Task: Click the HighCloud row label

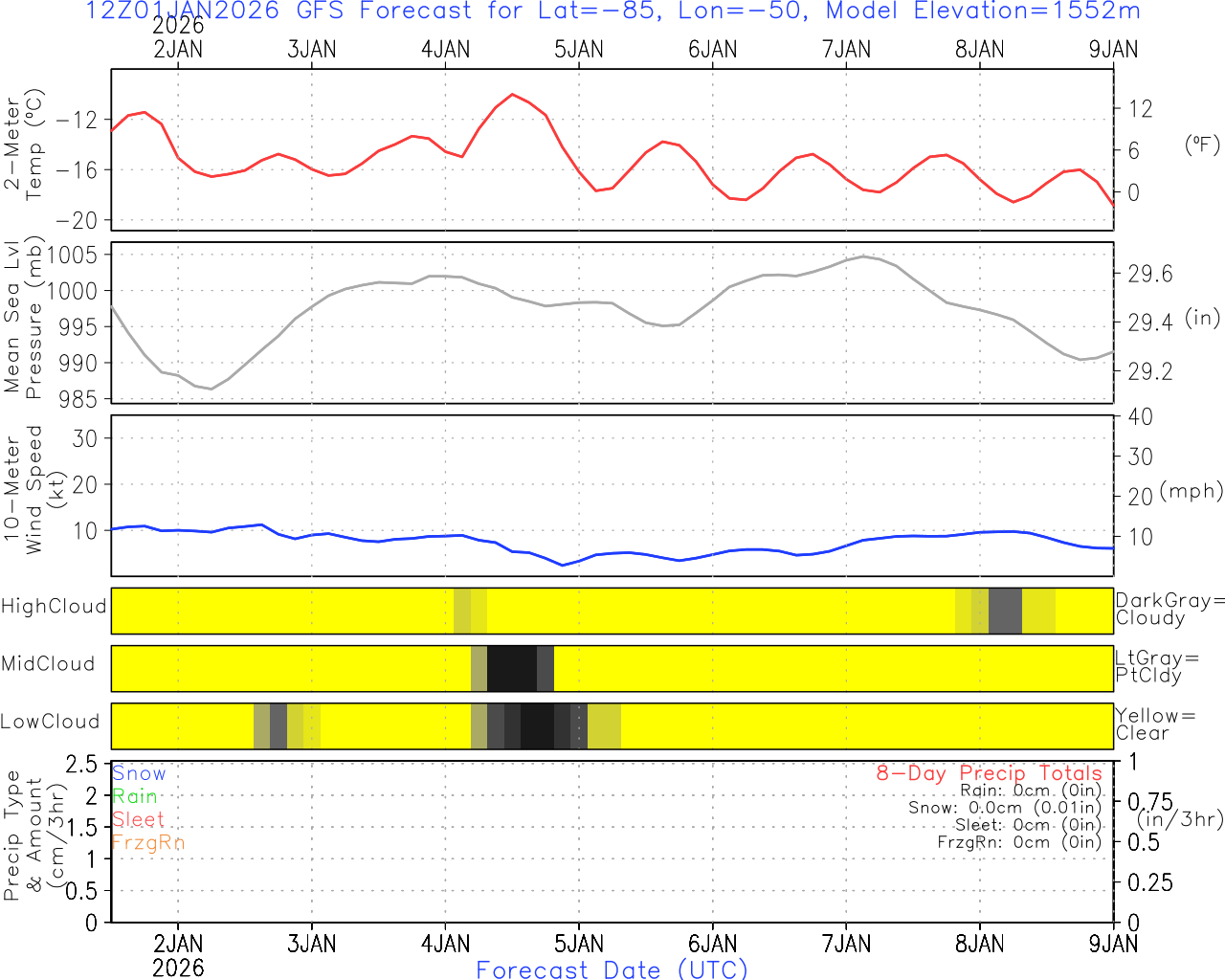Action: [54, 607]
